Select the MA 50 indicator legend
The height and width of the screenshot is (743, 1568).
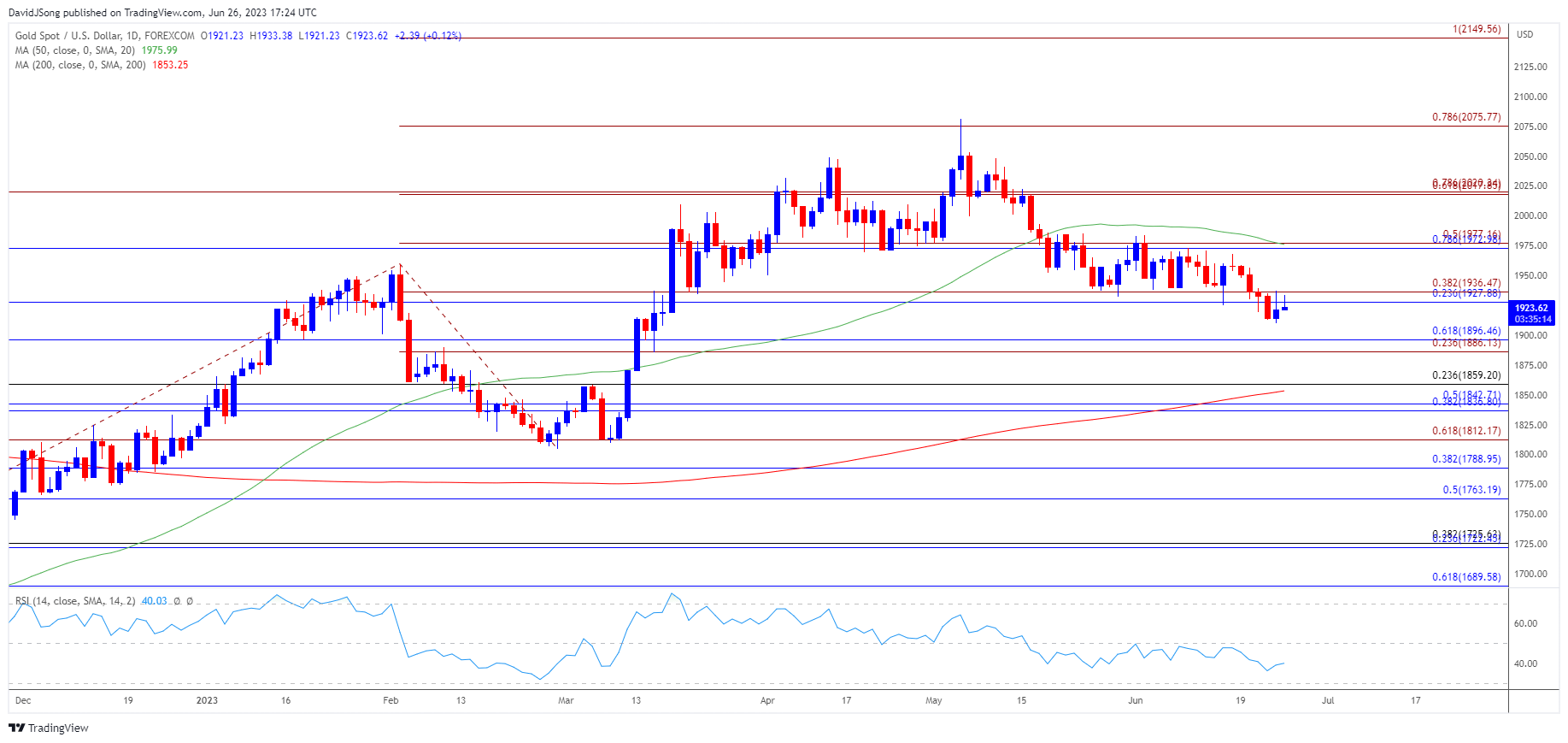click(75, 50)
